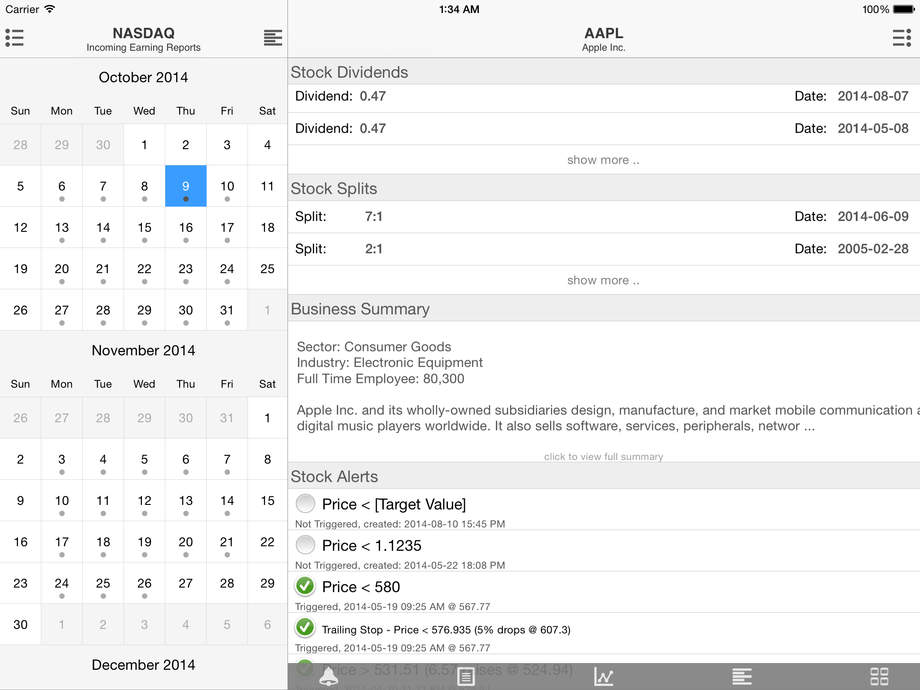Image resolution: width=920 pixels, height=690 pixels.
Task: Select November 3 in calendar
Action: pos(62,459)
